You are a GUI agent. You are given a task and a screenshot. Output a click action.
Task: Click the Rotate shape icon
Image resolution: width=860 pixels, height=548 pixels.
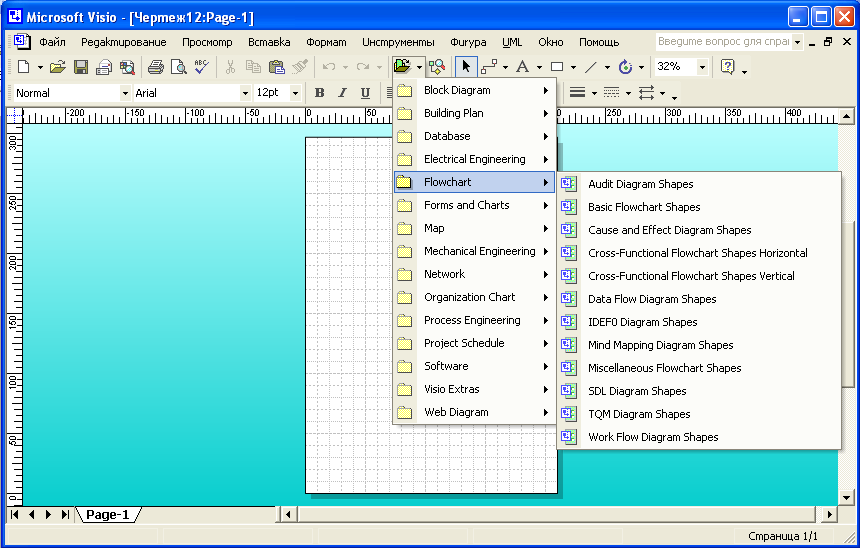[x=625, y=67]
